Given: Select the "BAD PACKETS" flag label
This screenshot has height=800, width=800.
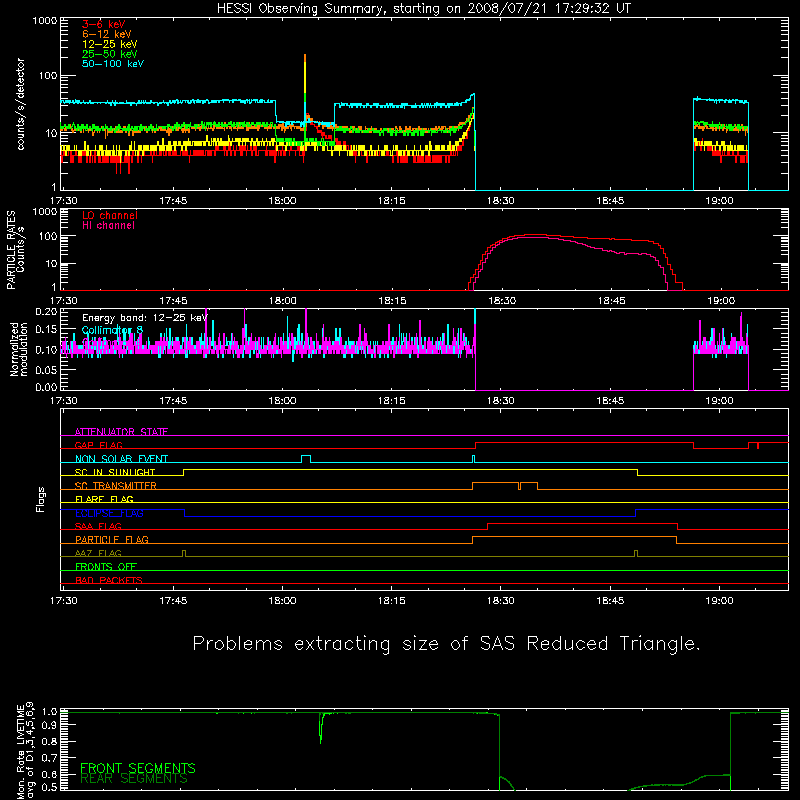Looking at the screenshot, I should (109, 580).
